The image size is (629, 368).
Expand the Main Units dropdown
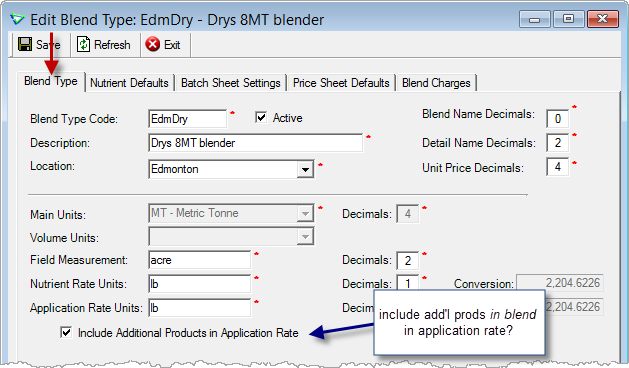coord(305,213)
